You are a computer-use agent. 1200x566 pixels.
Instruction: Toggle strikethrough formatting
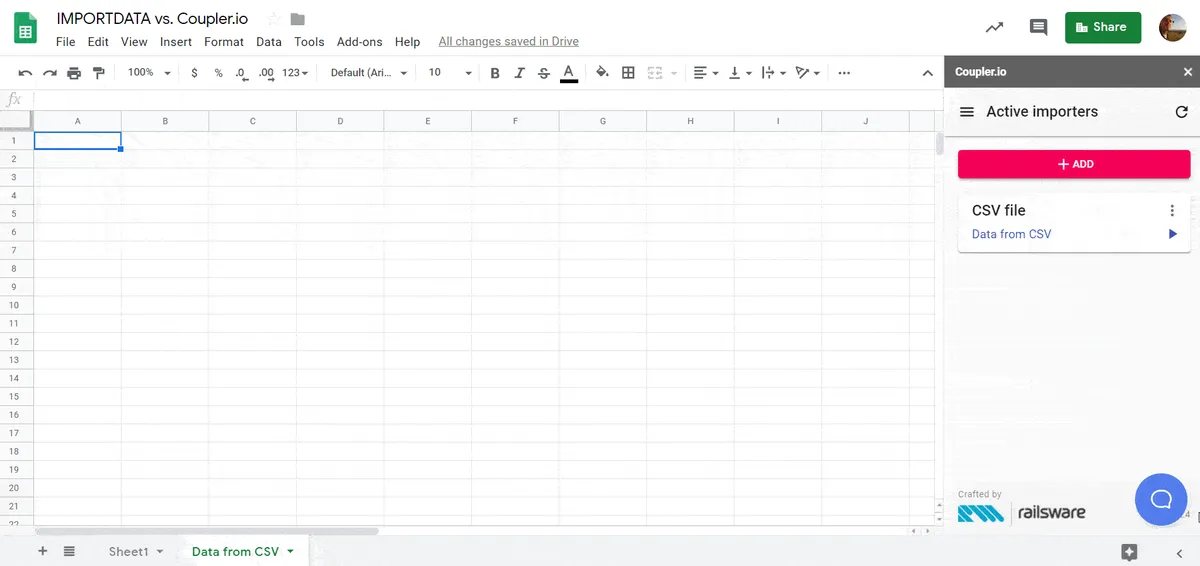(543, 73)
